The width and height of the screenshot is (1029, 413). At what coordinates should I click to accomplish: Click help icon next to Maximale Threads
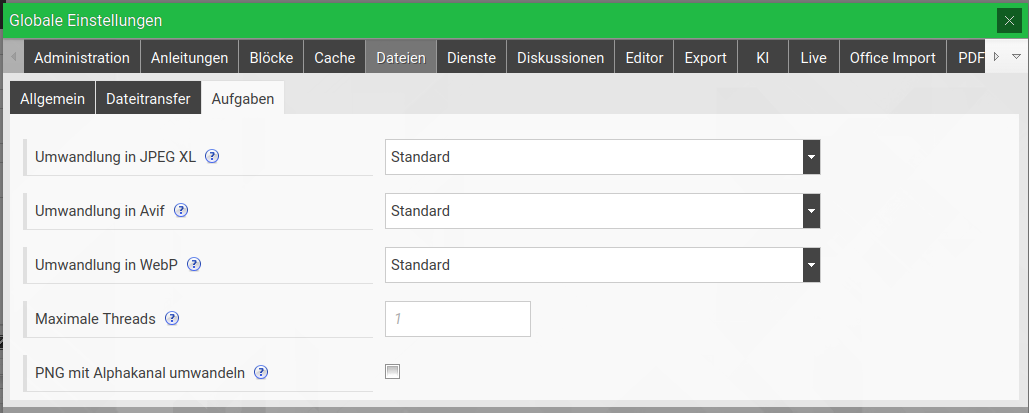[x=172, y=319]
